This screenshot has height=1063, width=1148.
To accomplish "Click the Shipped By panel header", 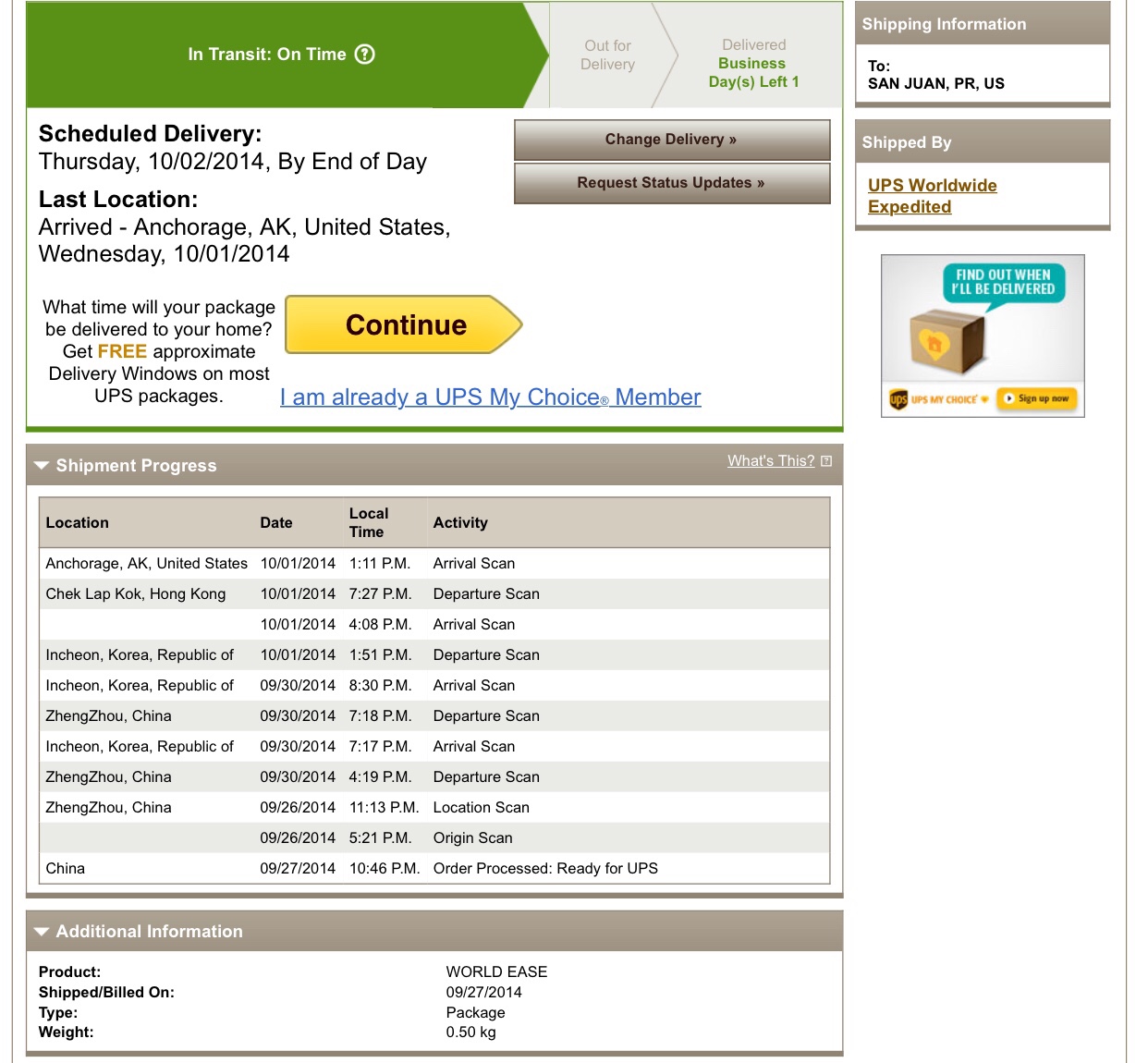I will click(983, 142).
